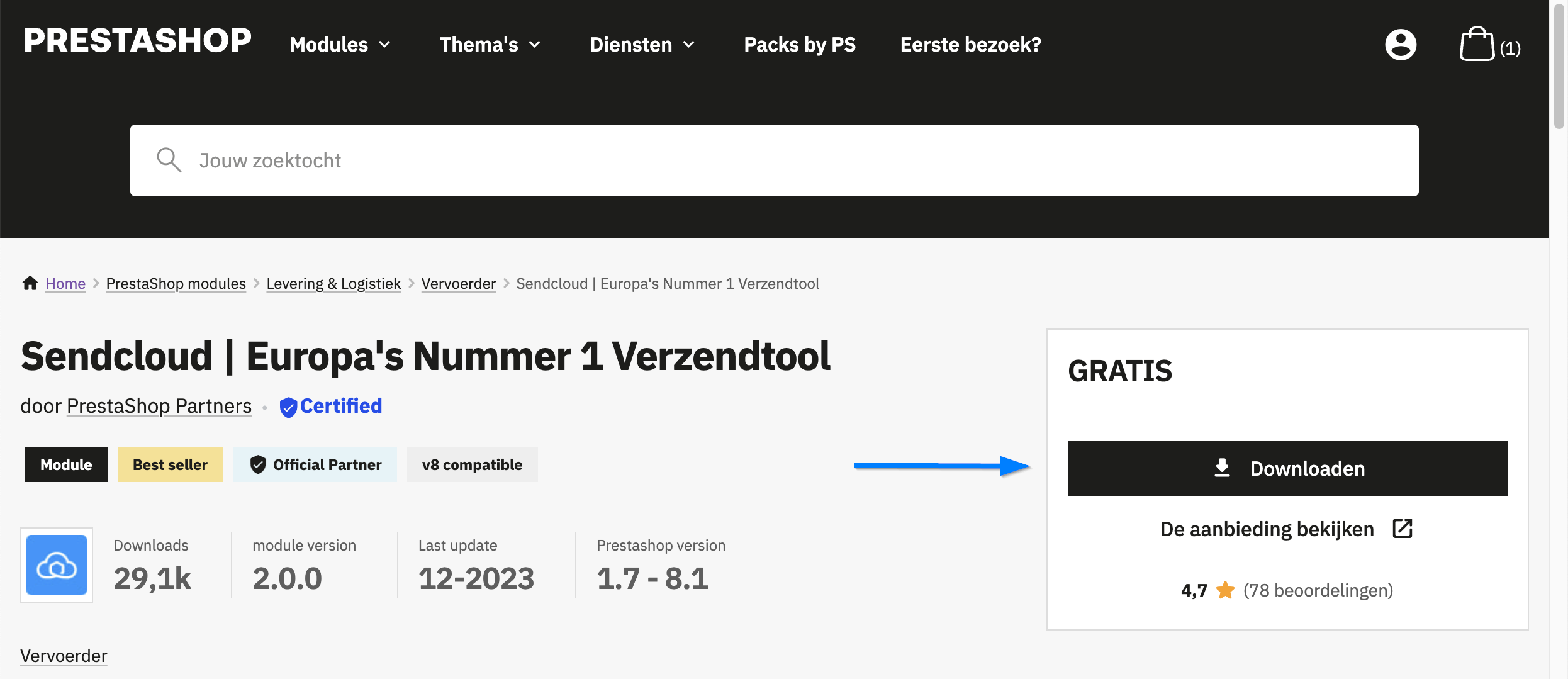Expand the Diensten dropdown menu
The width and height of the screenshot is (1568, 679).
[642, 45]
